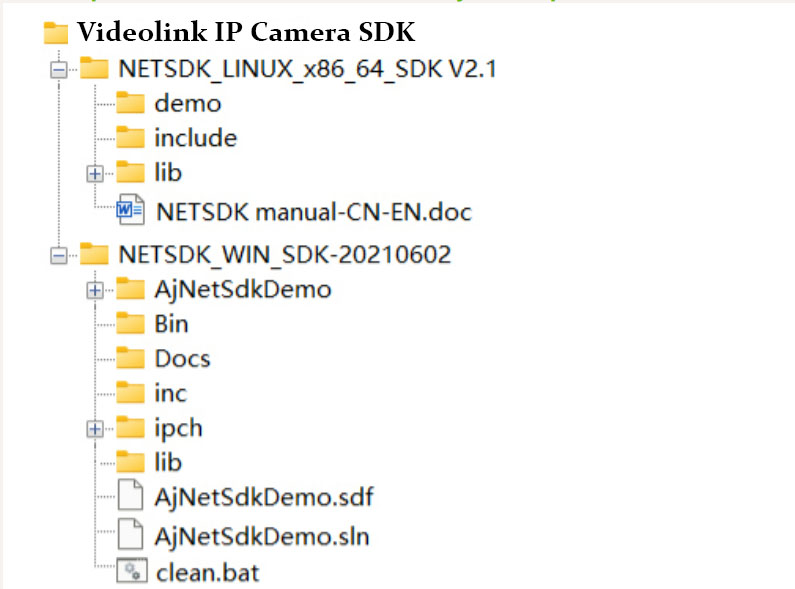795x589 pixels.
Task: Select the inc folder label
Action: (x=170, y=393)
